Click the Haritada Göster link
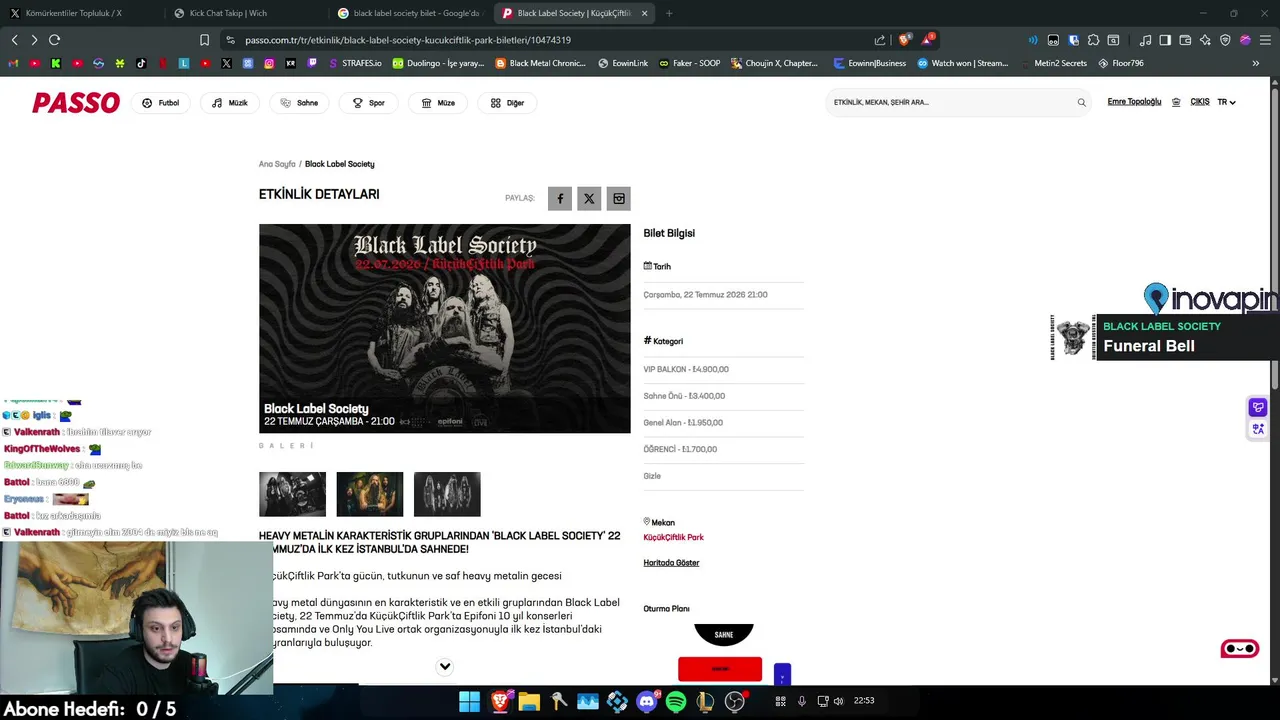The width and height of the screenshot is (1280, 720). (671, 563)
